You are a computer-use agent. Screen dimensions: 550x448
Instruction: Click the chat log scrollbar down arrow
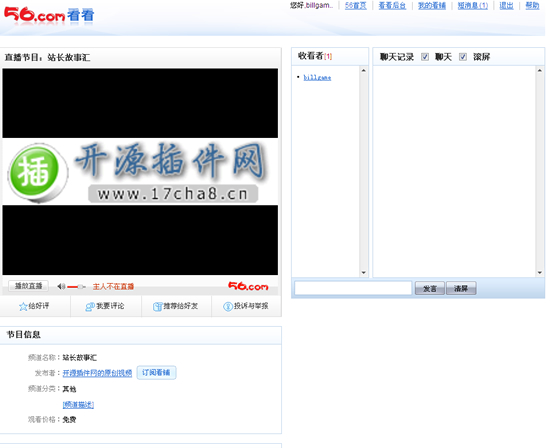(x=539, y=273)
